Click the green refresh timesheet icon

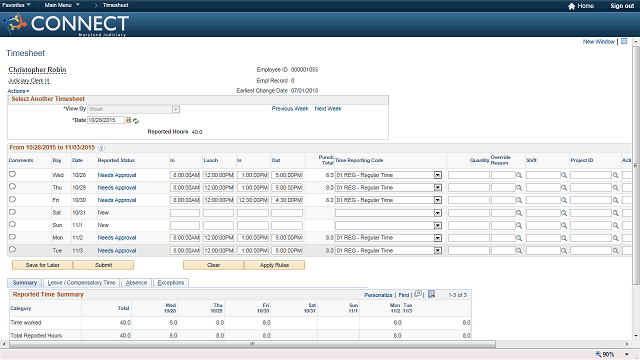pos(136,121)
